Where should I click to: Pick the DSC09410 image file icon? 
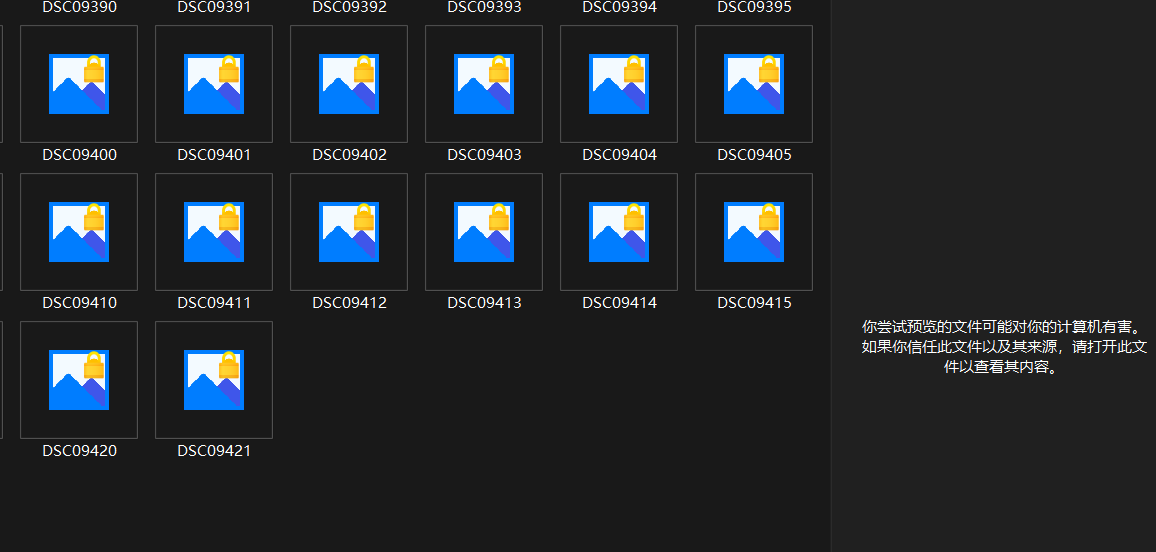pyautogui.click(x=79, y=232)
